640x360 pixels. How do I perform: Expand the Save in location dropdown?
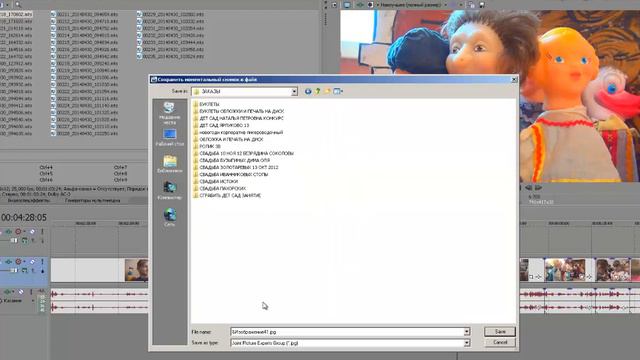click(x=294, y=91)
